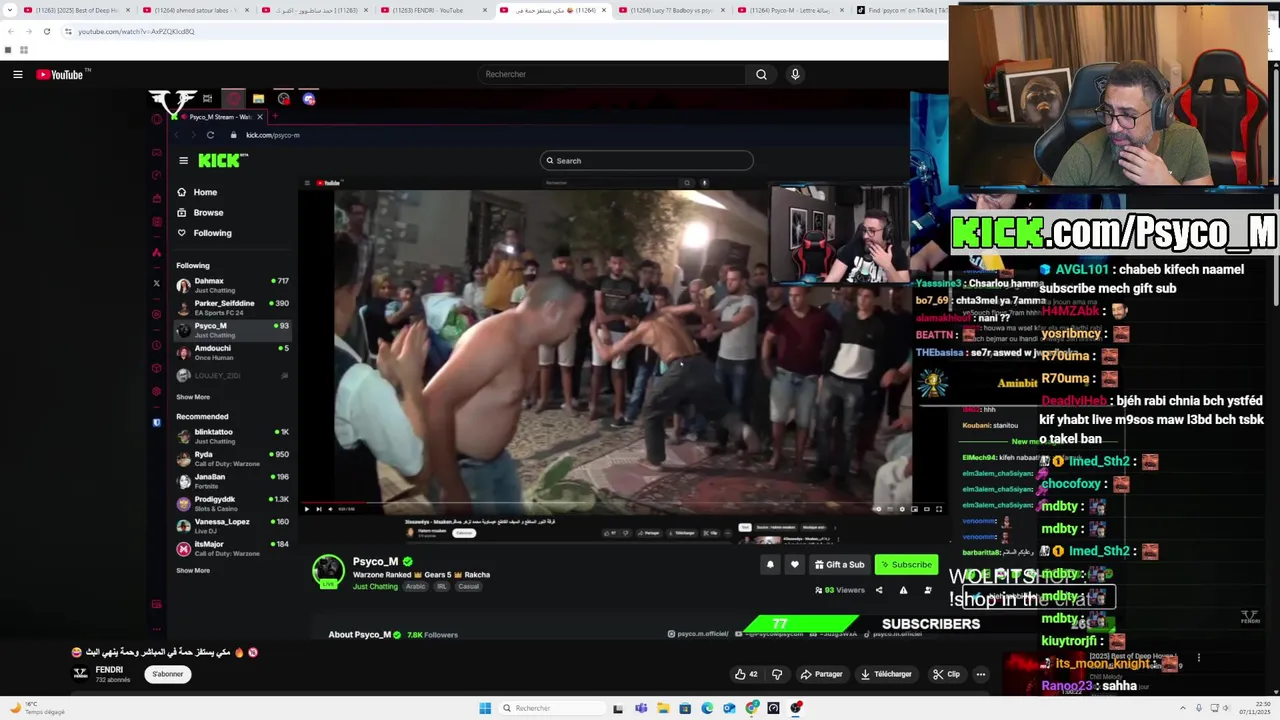
Task: Click Gift a Sub button
Action: (x=839, y=564)
